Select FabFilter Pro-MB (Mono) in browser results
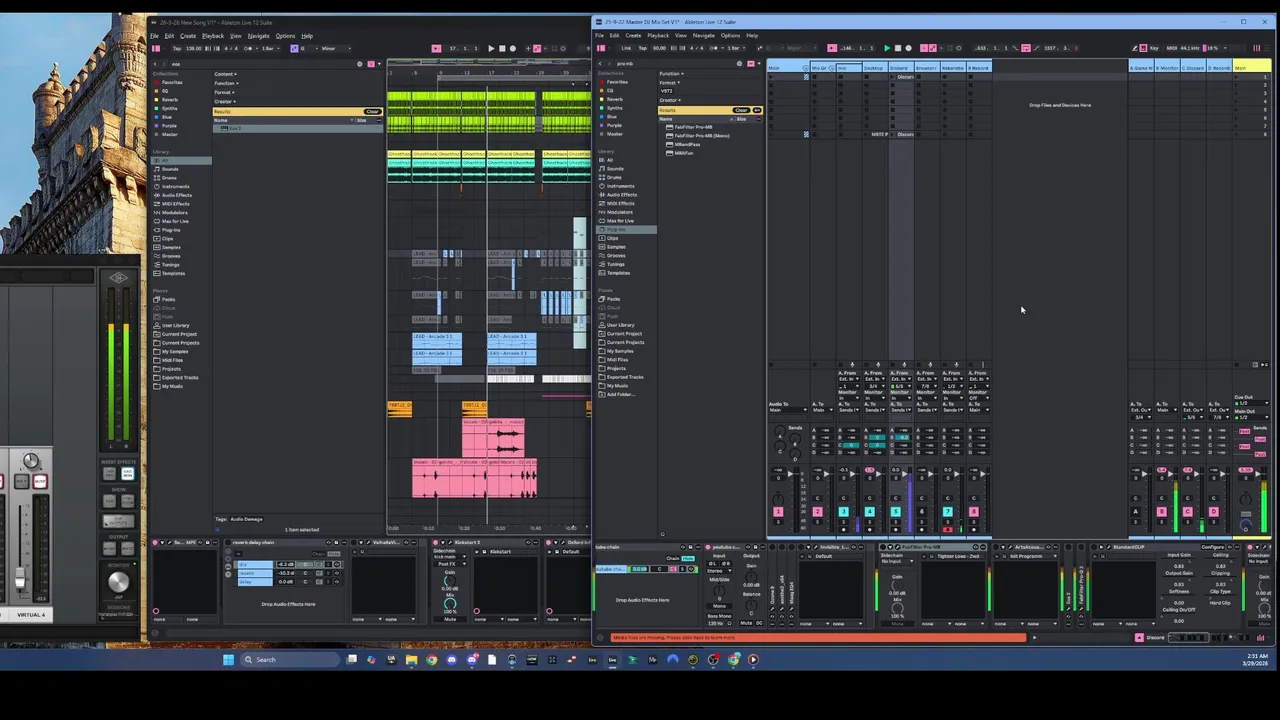Screen dimensions: 1280x720 704,136
